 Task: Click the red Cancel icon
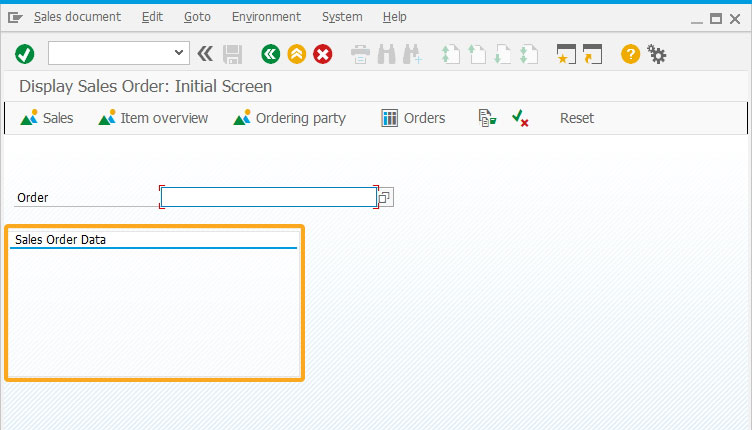(x=323, y=54)
